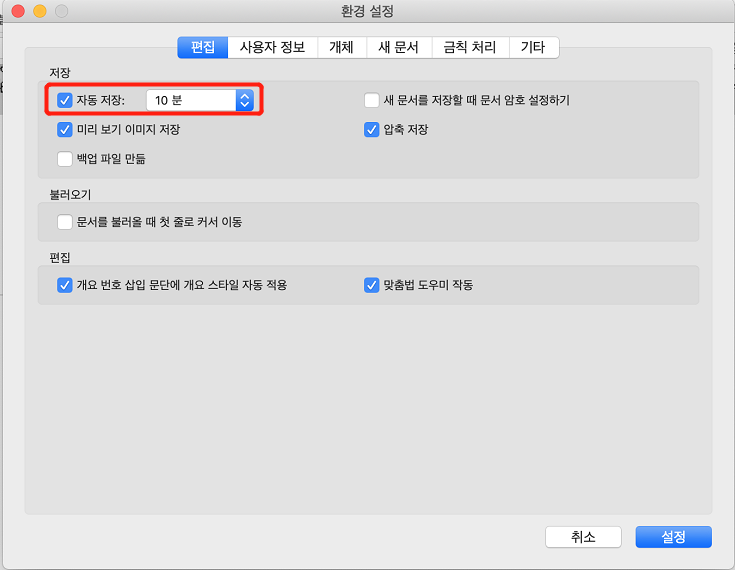Confirm with the 설정 button
This screenshot has height=570, width=735.
674,537
